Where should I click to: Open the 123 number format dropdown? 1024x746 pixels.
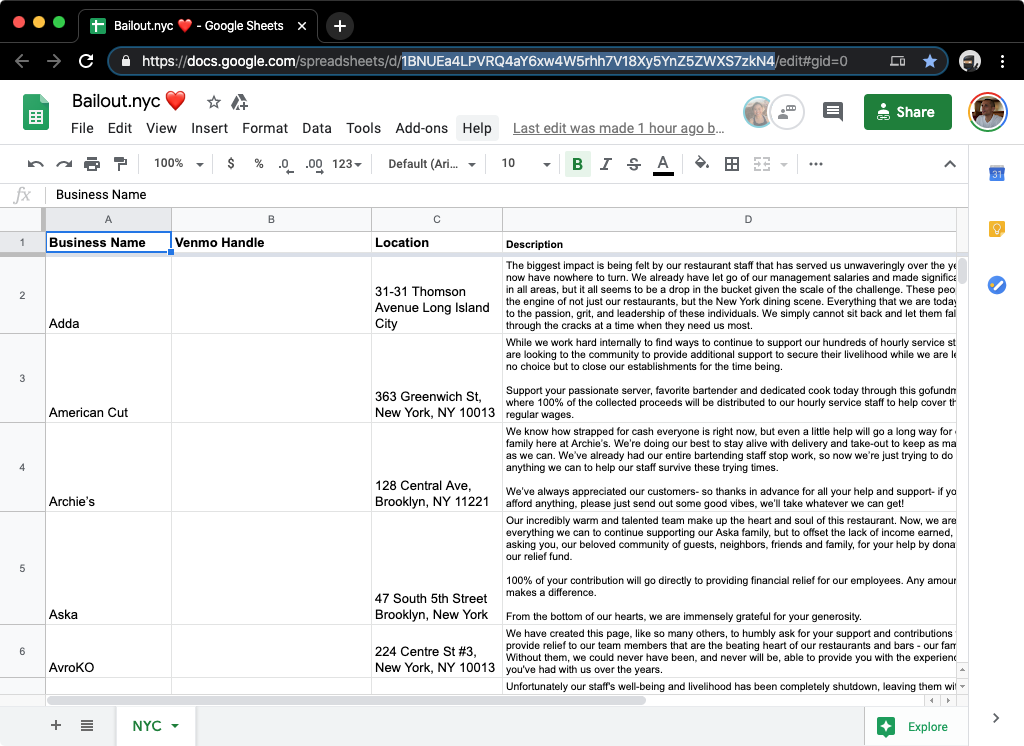347,164
